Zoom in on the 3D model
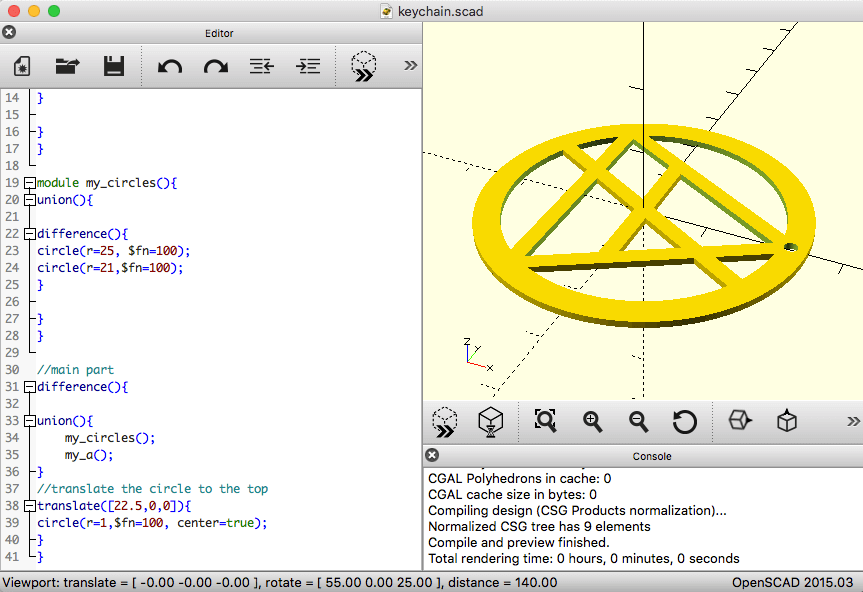 point(593,422)
